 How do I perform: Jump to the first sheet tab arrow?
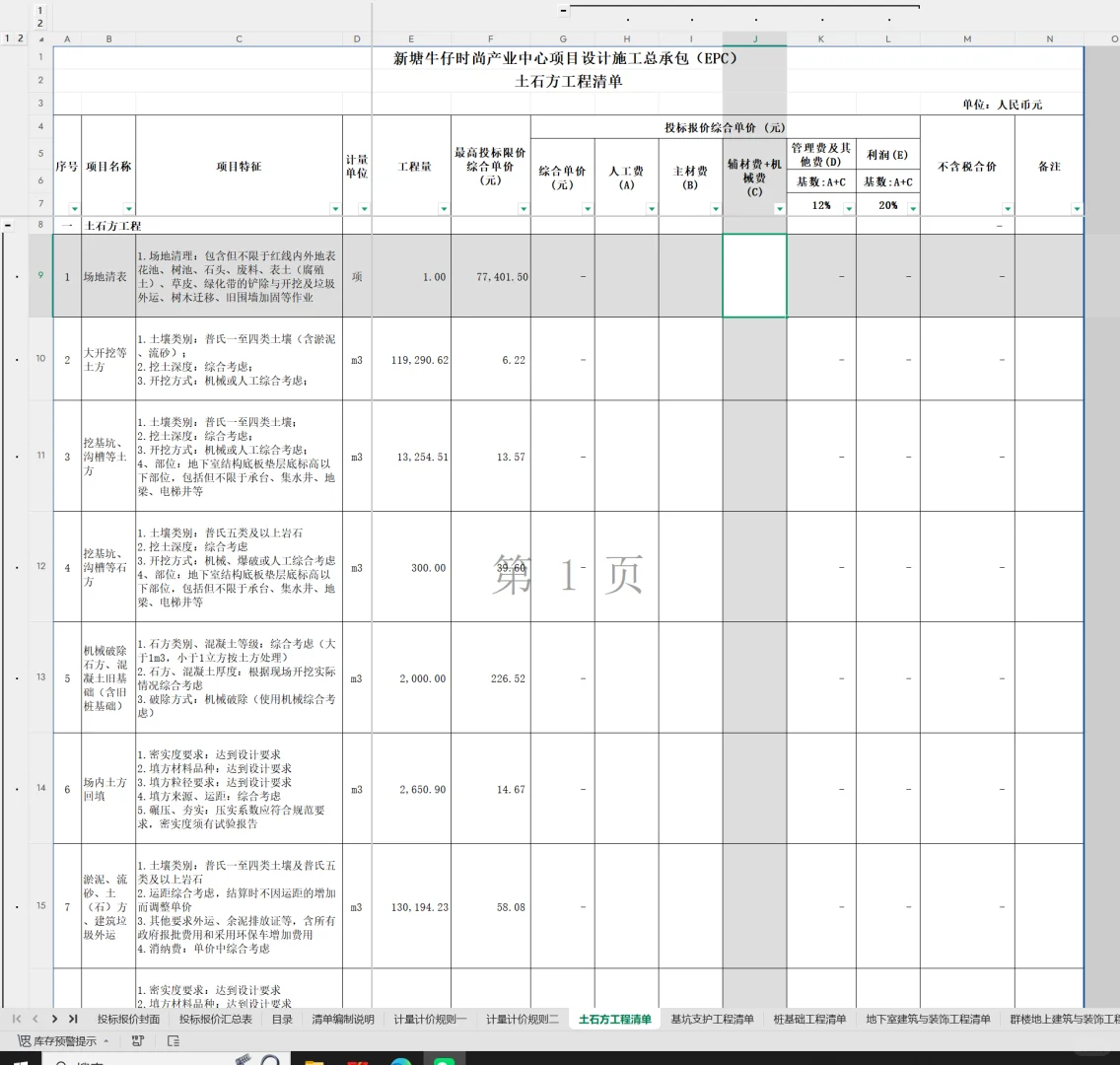(17, 1019)
